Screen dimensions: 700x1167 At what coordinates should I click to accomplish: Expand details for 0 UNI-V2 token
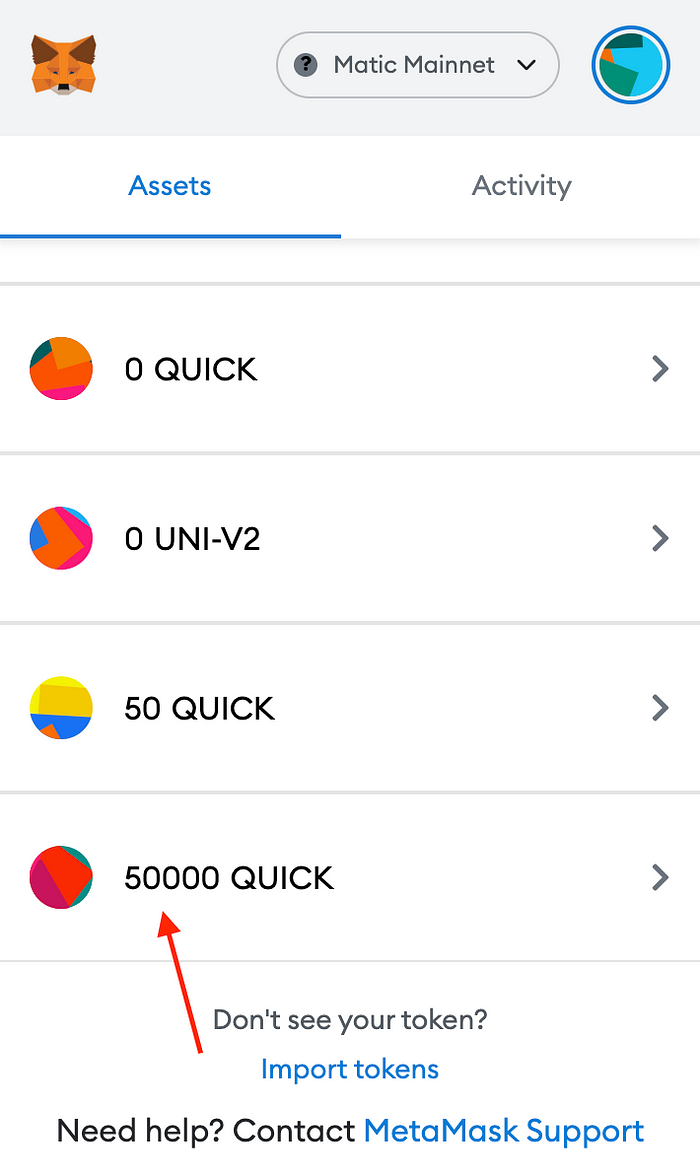(x=661, y=538)
